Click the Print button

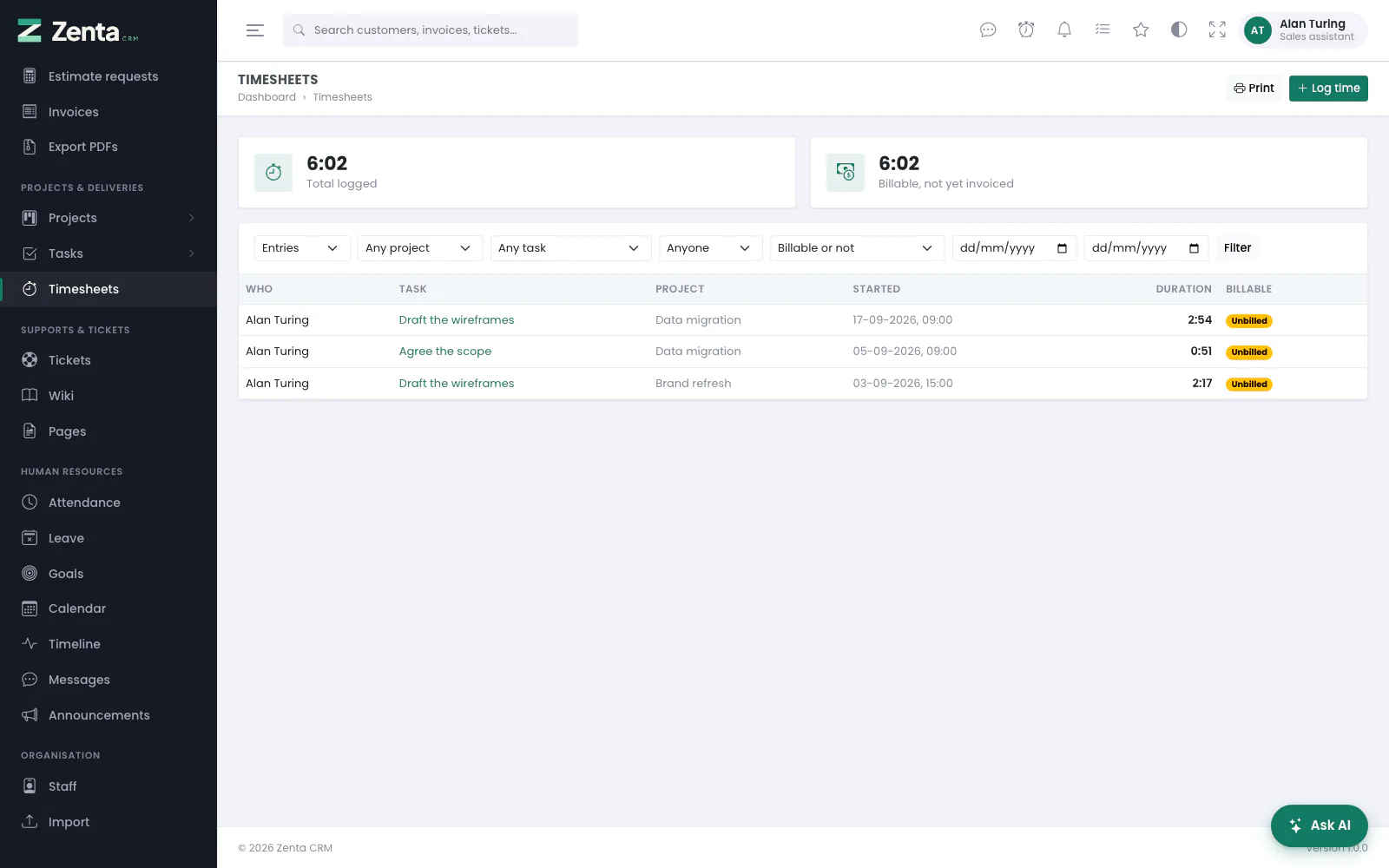click(1254, 89)
